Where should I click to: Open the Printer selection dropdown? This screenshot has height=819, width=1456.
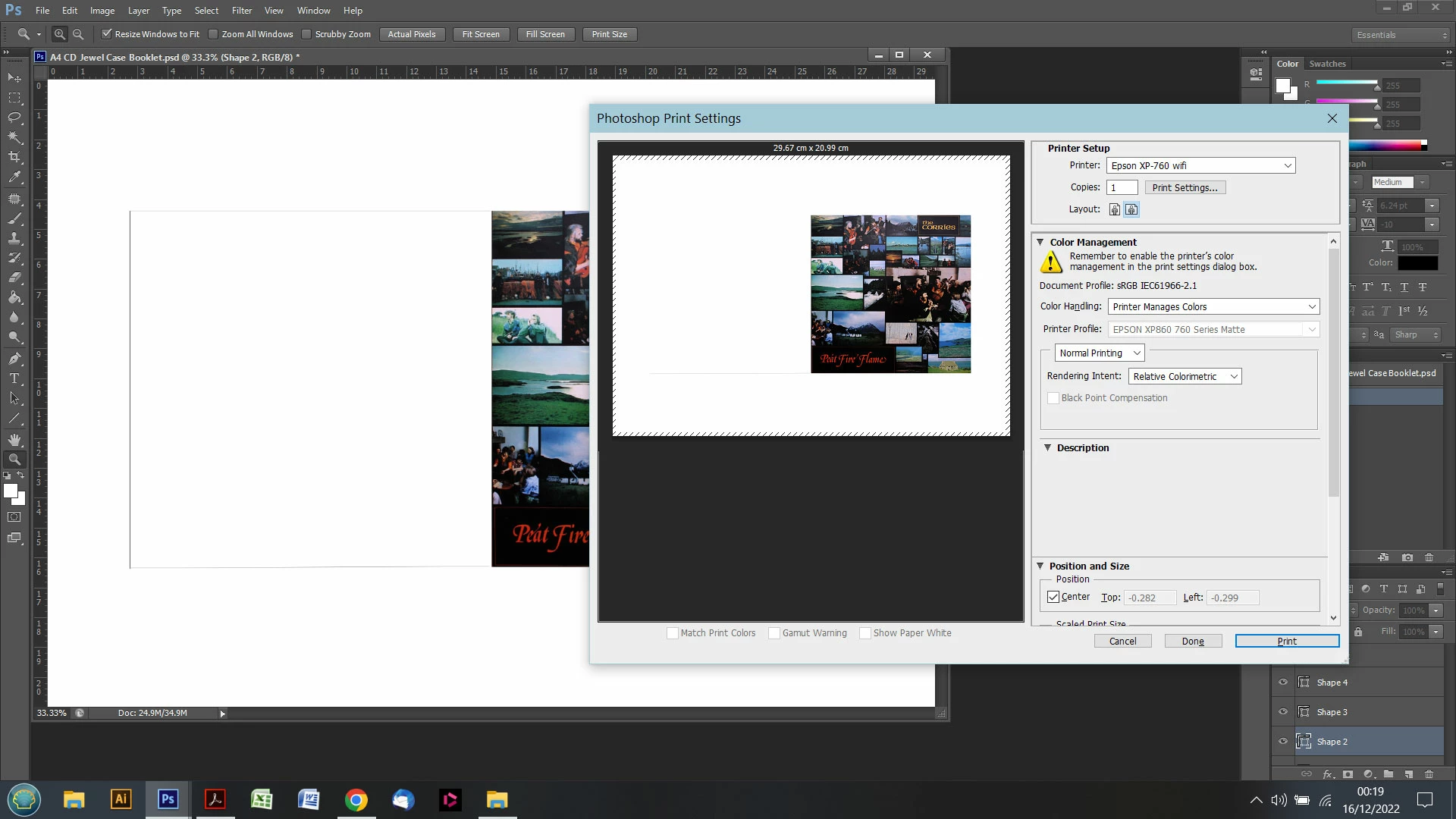[1200, 165]
